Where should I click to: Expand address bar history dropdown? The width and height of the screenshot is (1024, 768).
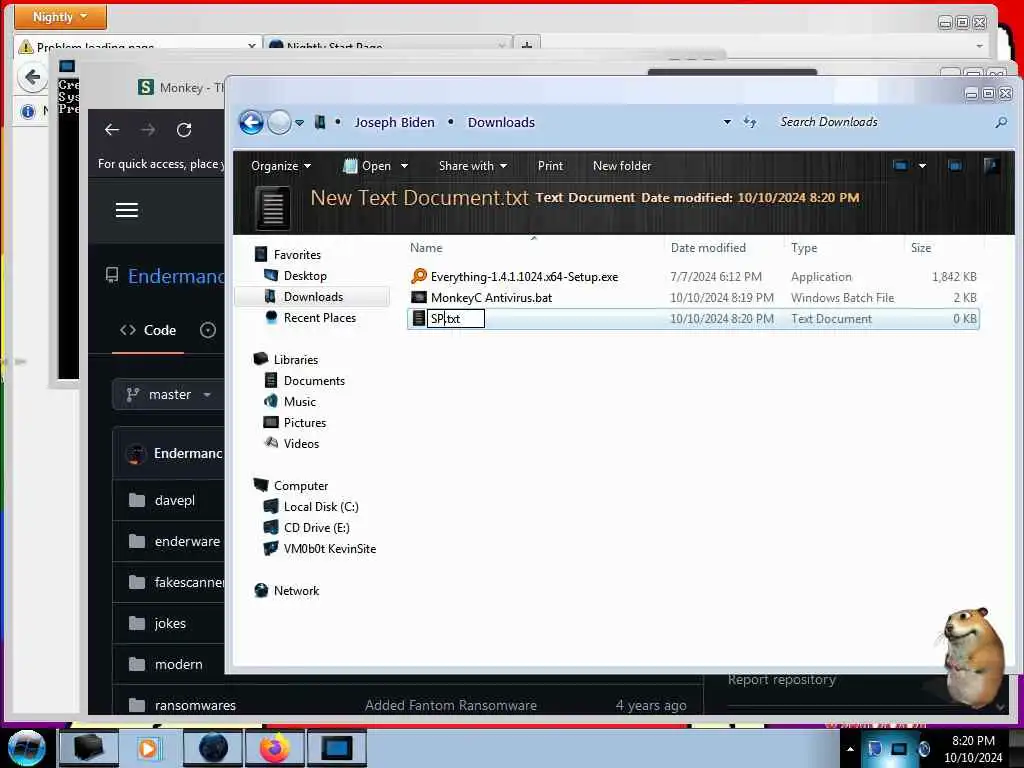pos(727,122)
